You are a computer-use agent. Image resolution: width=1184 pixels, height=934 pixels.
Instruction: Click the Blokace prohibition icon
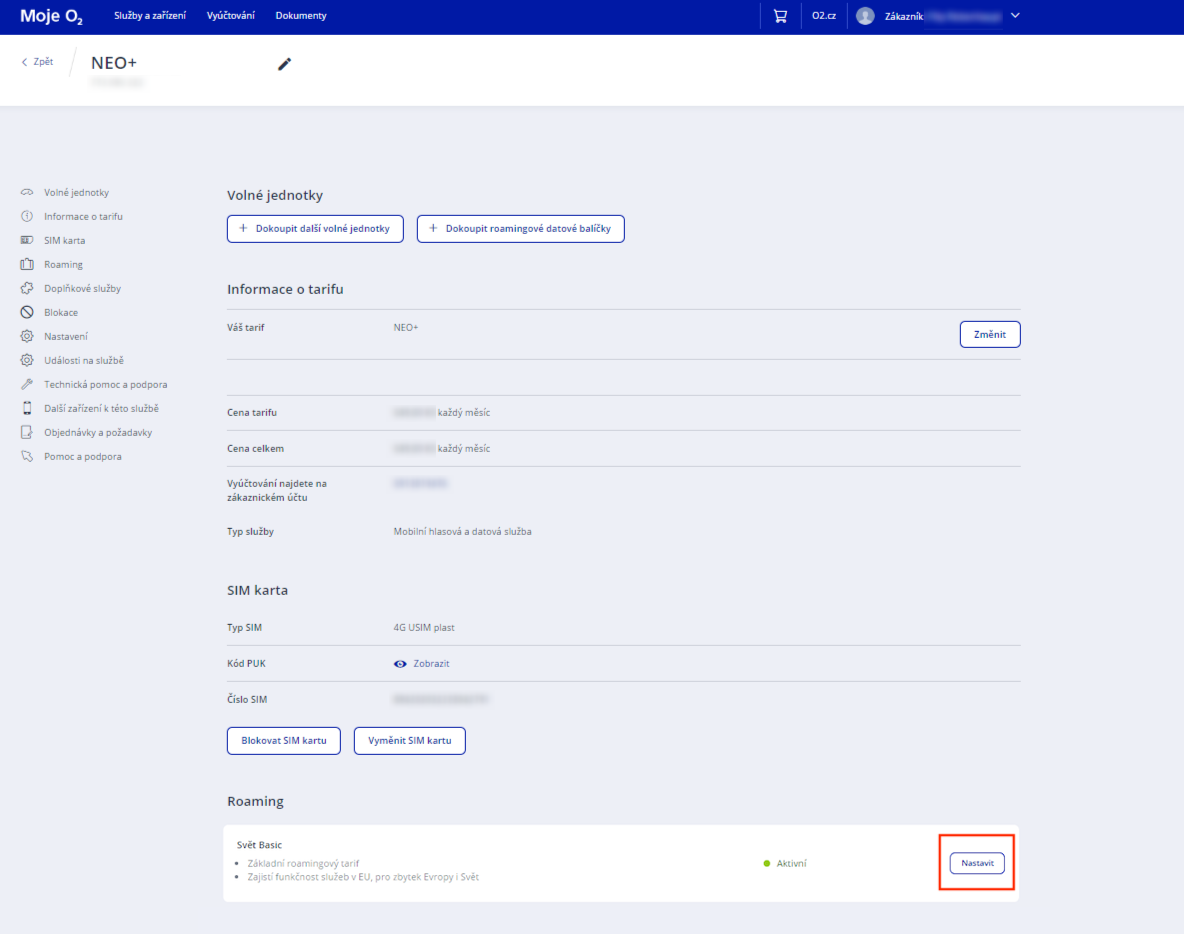click(x=27, y=312)
